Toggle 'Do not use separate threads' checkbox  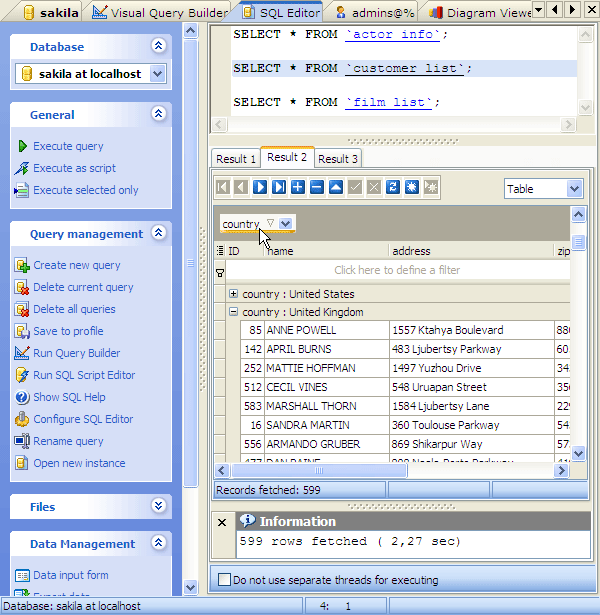pos(224,580)
